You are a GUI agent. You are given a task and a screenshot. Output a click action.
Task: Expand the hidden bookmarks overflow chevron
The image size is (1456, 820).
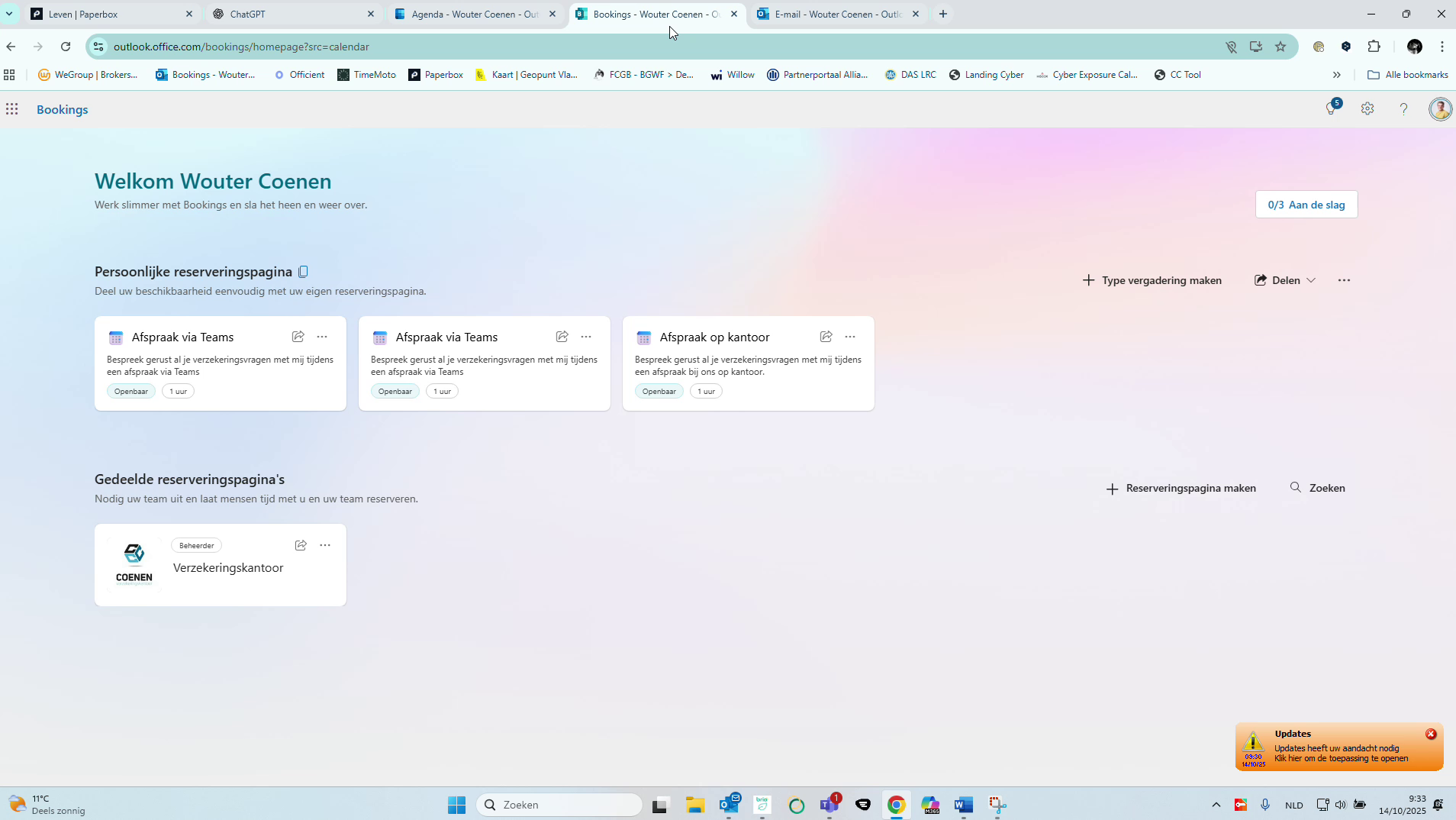[x=1335, y=75]
